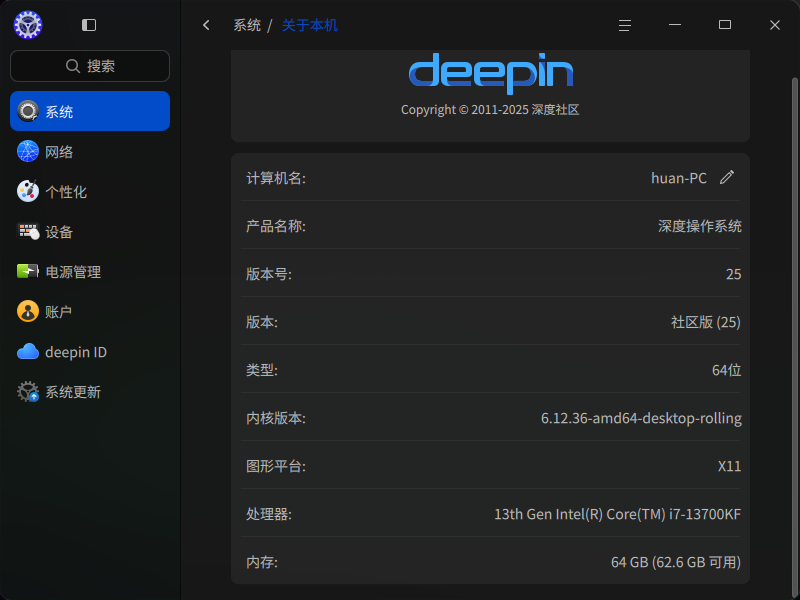This screenshot has width=800, height=600.
Task: Click the Copyright 2011-2025 text
Action: coord(490,110)
